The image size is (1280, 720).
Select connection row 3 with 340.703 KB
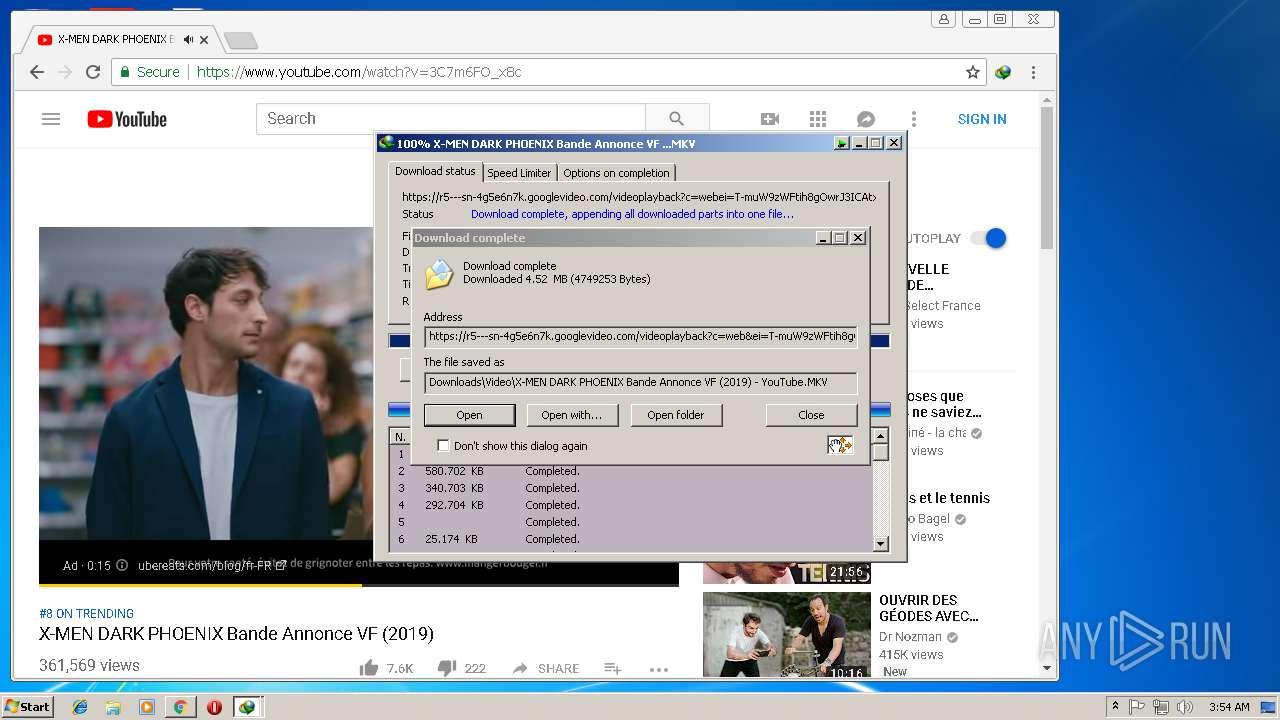pyautogui.click(x=630, y=488)
